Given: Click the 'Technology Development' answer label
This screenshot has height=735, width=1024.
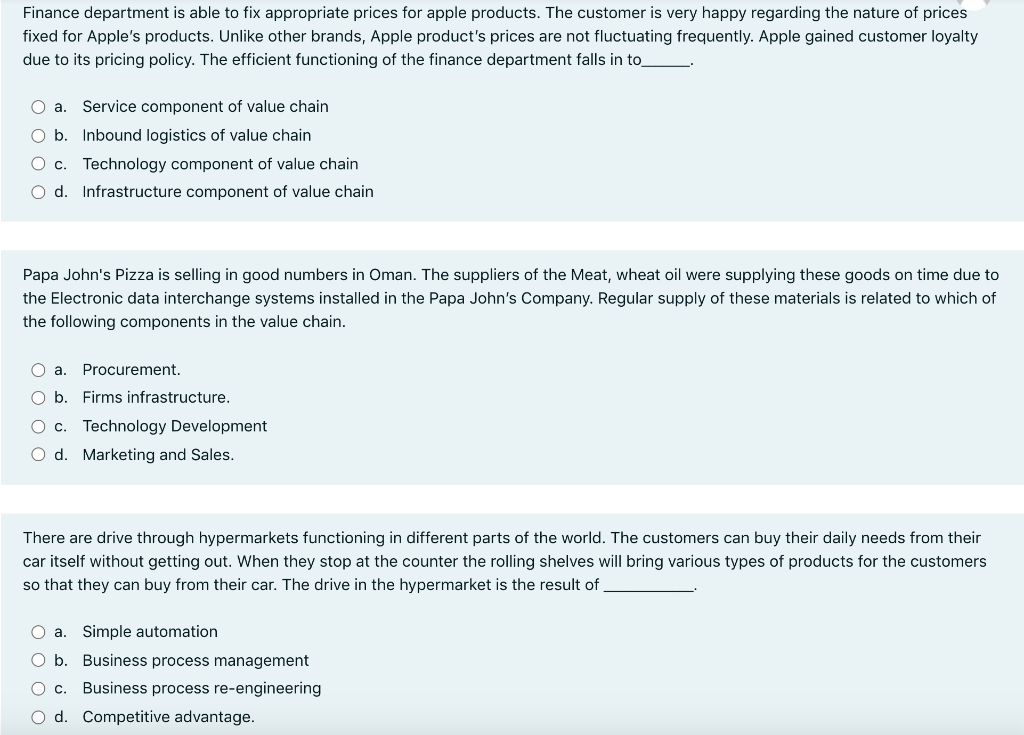Looking at the screenshot, I should point(174,426).
